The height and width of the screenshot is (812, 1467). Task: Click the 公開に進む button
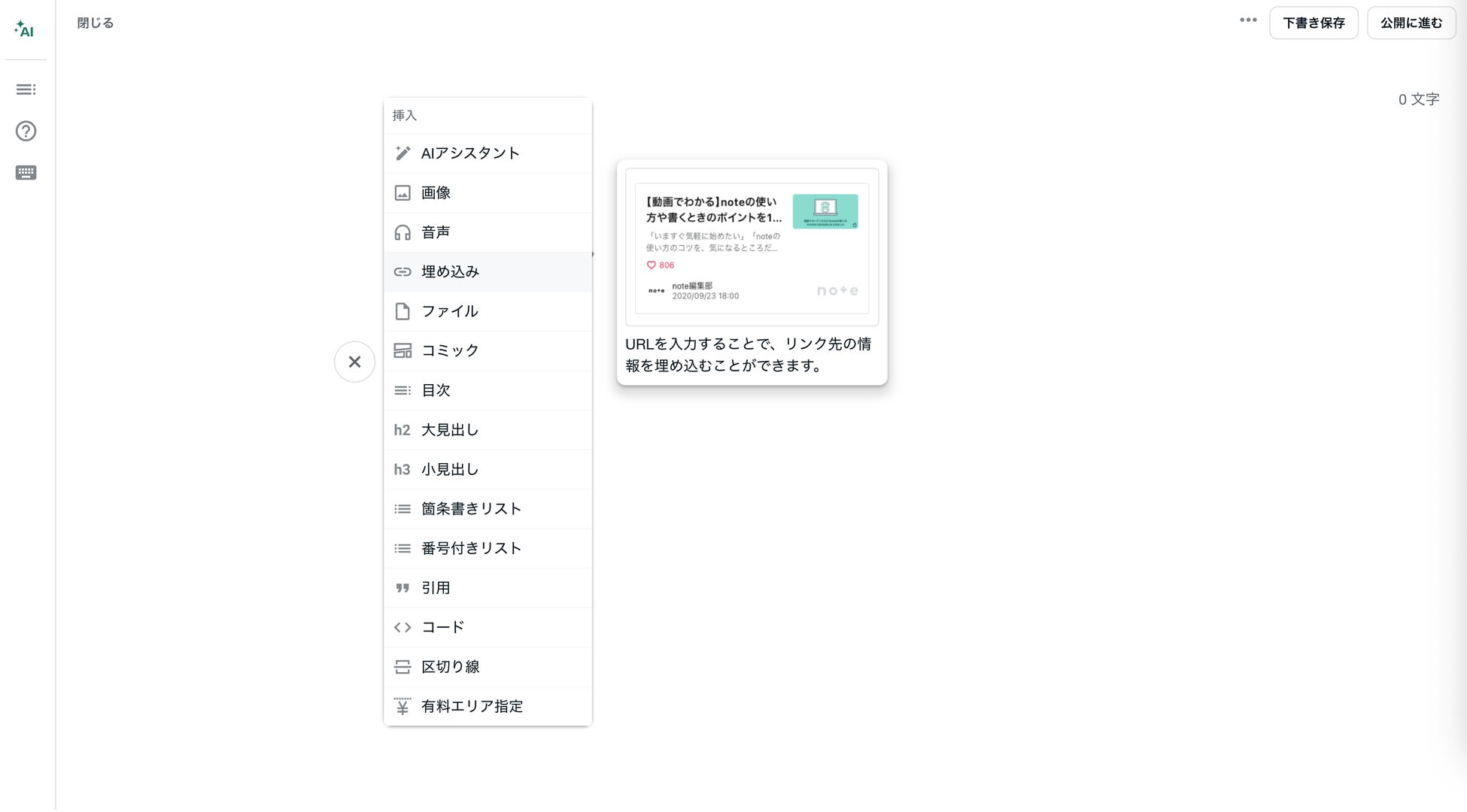tap(1411, 23)
